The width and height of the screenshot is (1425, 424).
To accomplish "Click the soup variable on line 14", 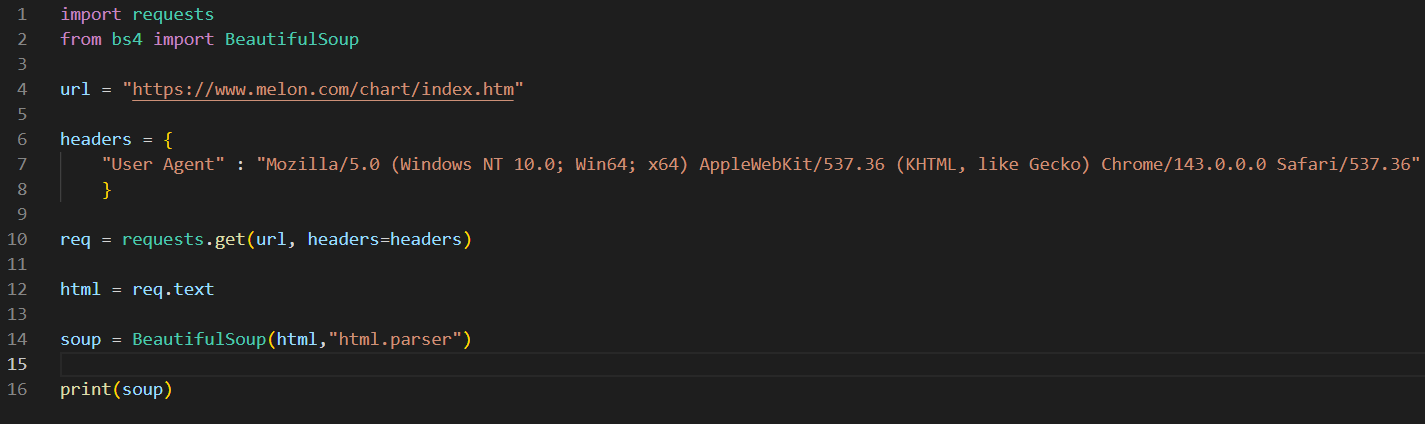I will [81, 339].
